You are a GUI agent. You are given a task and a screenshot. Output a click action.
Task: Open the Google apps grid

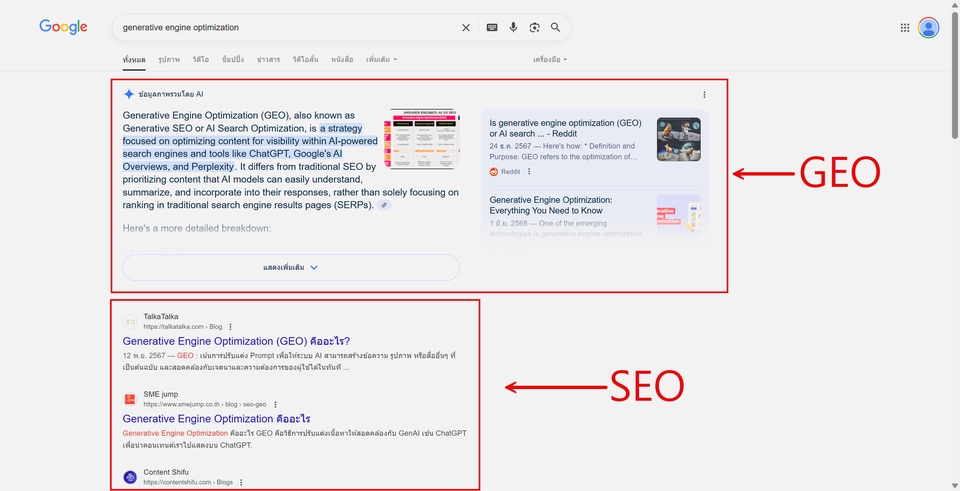905,28
